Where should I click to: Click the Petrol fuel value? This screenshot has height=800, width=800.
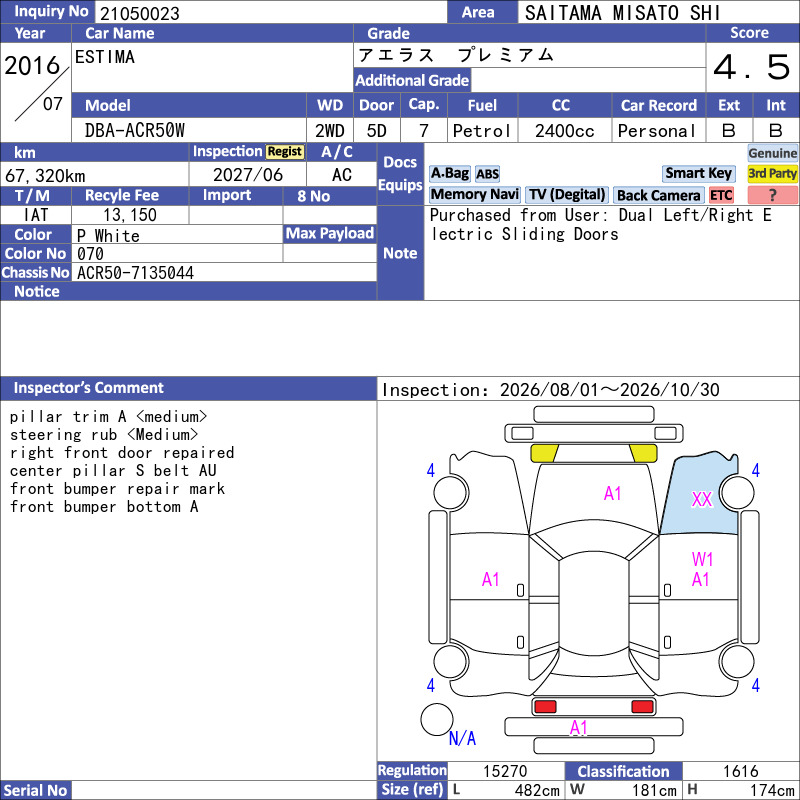(481, 131)
